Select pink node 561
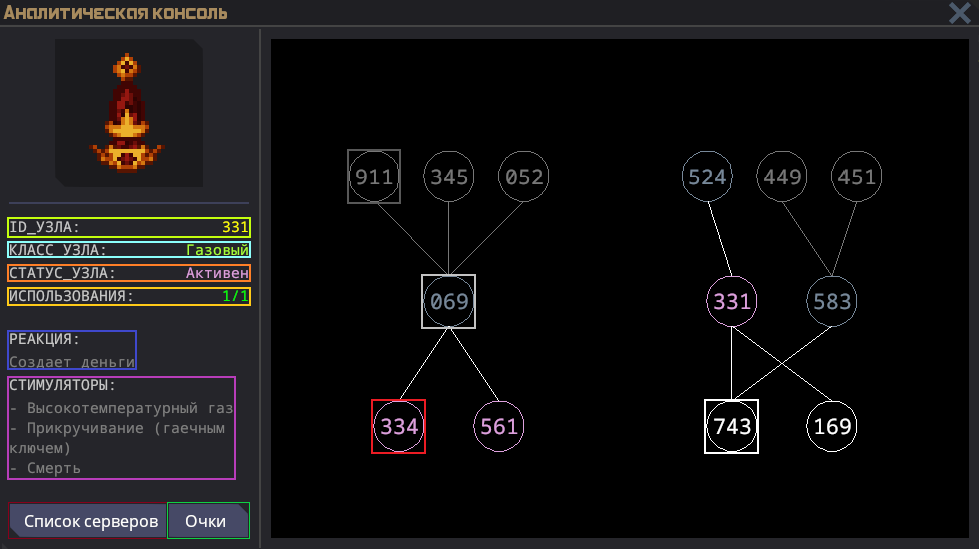This screenshot has height=549, width=979. click(499, 427)
